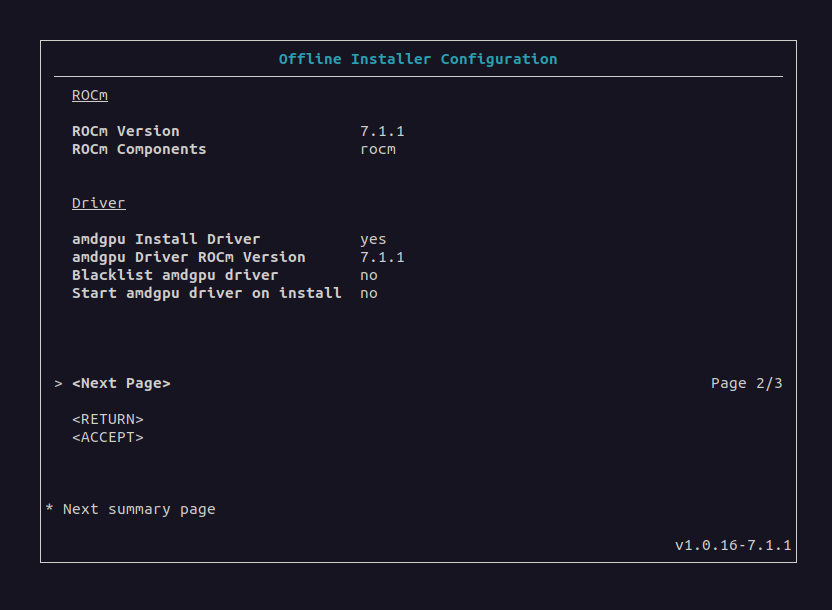This screenshot has height=610, width=832.
Task: Click the 7.1.1 value beside ROCm Version
Action: tap(382, 131)
